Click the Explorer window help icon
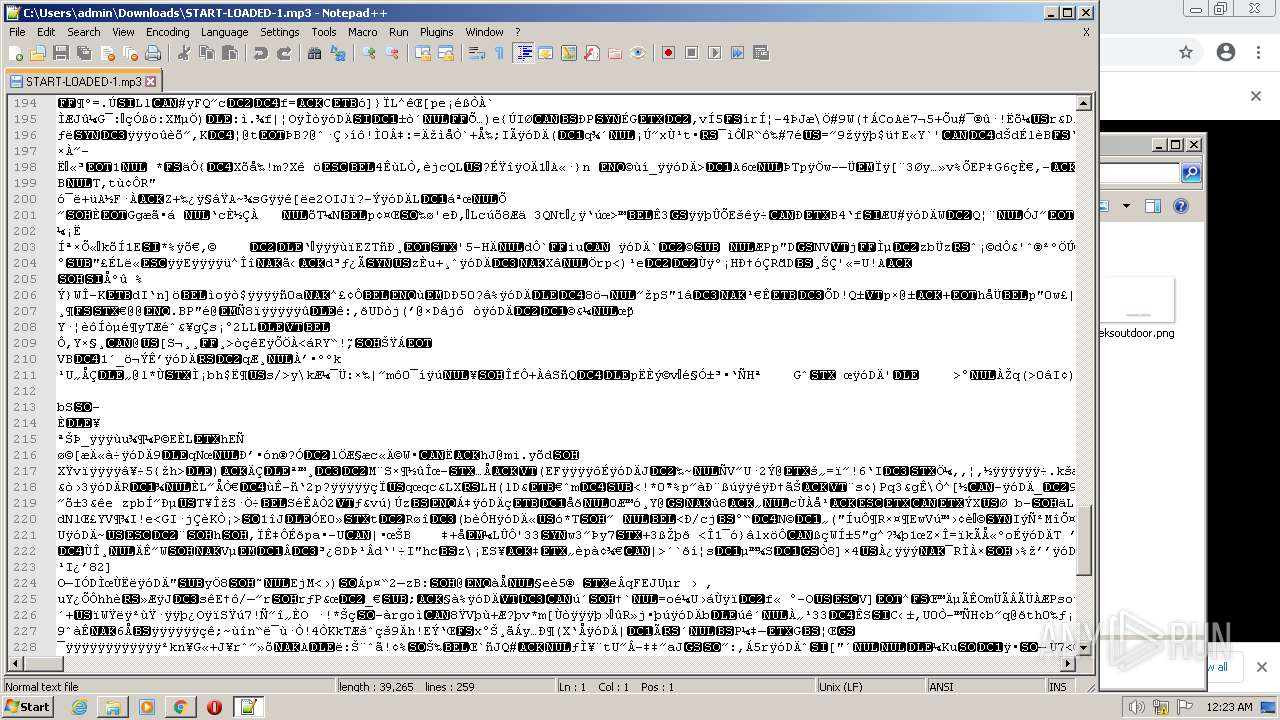Screen dimensions: 1280x720 point(1180,206)
